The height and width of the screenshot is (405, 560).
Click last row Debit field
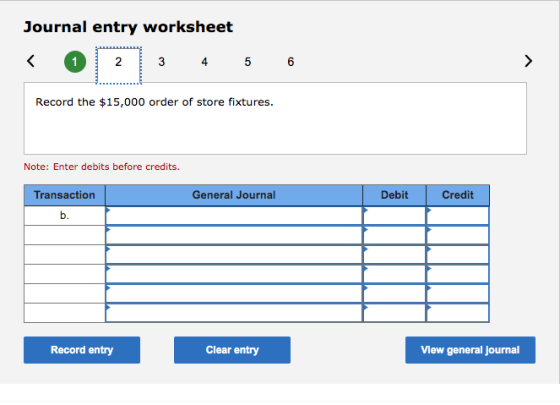[x=394, y=313]
